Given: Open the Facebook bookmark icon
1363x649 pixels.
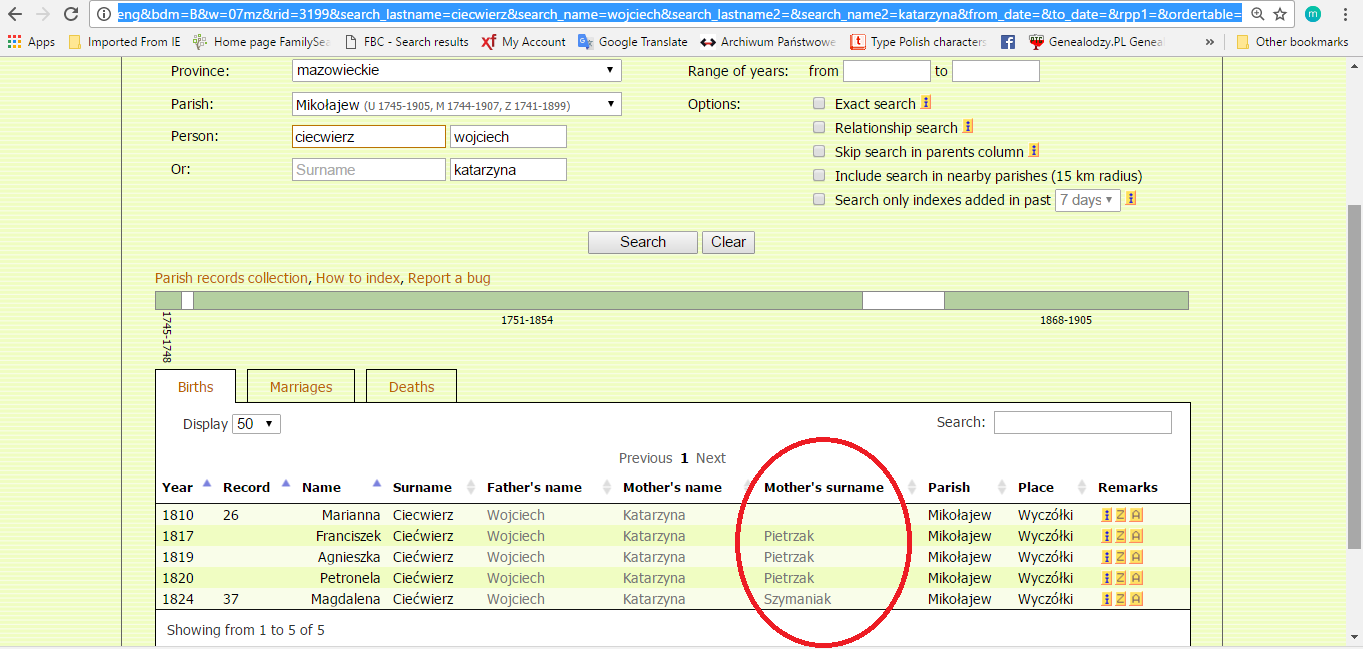Looking at the screenshot, I should click(1008, 42).
